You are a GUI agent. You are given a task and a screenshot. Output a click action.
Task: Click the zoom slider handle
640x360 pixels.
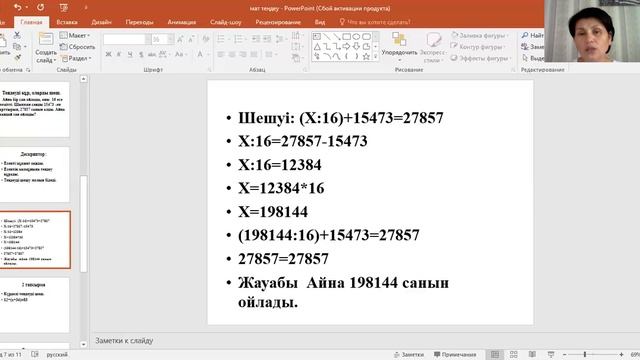click(584, 354)
